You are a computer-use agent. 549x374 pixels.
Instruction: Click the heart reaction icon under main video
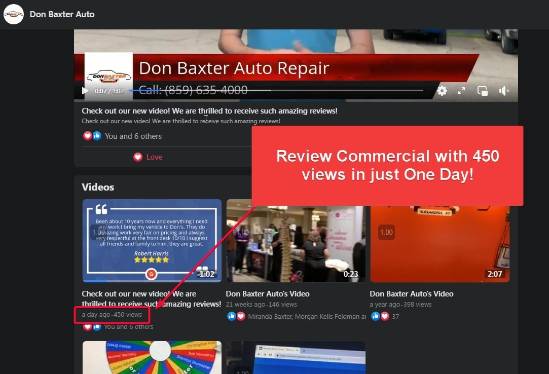pos(87,136)
